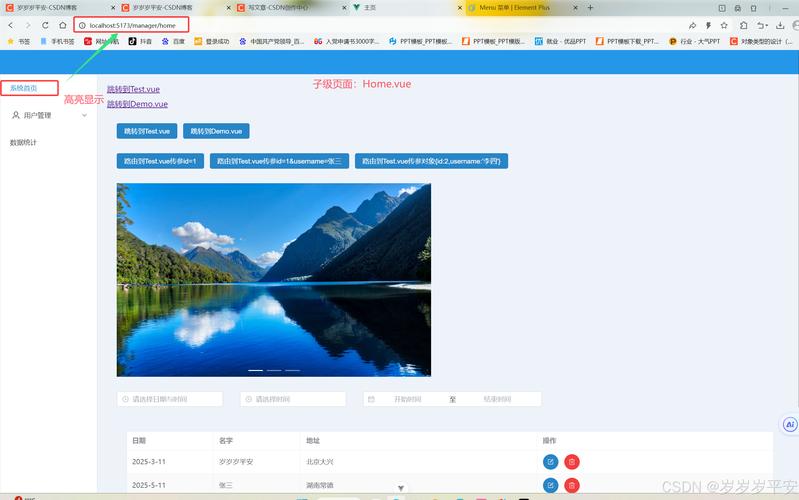Open the 书签 star bookmark folder
This screenshot has height=500, width=799.
point(18,41)
